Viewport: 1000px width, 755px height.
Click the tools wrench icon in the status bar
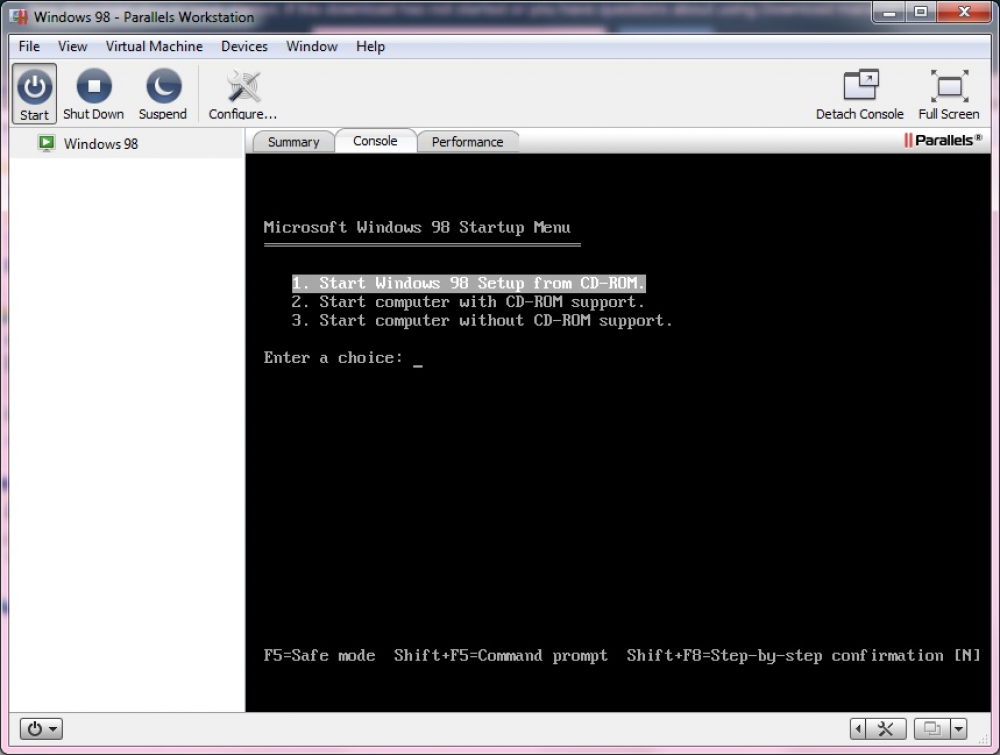[x=886, y=728]
